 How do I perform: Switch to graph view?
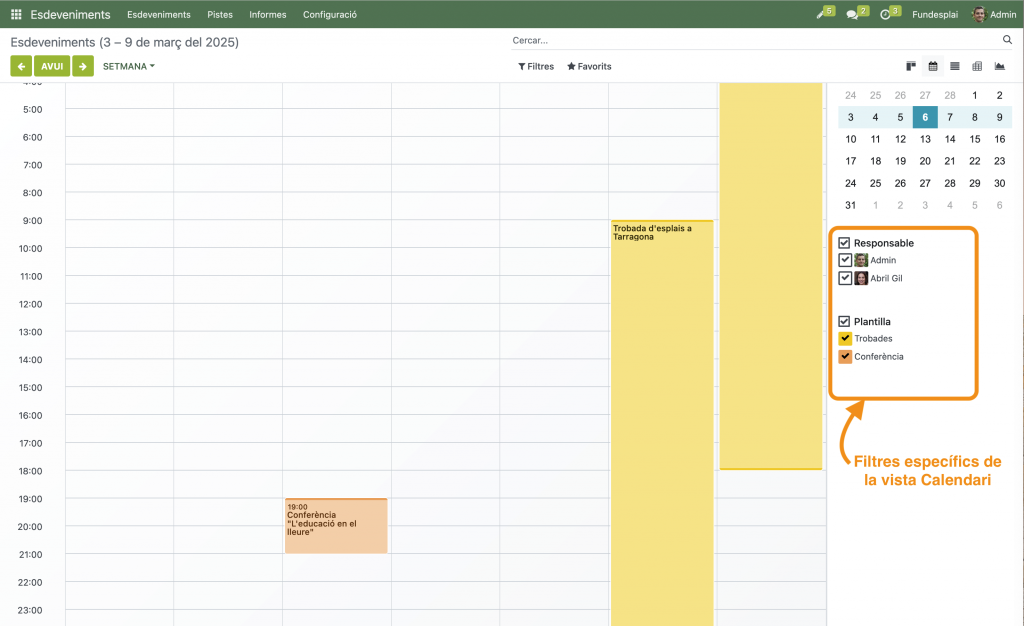999,67
